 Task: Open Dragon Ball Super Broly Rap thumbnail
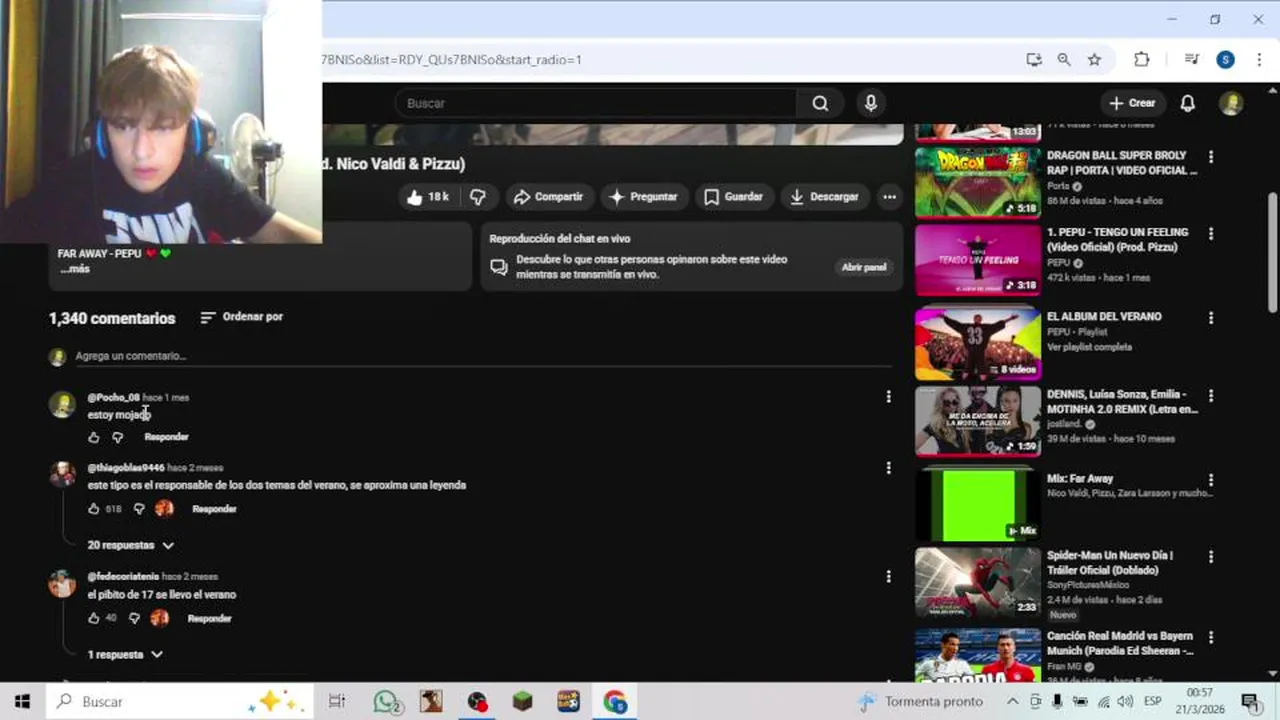(x=978, y=183)
